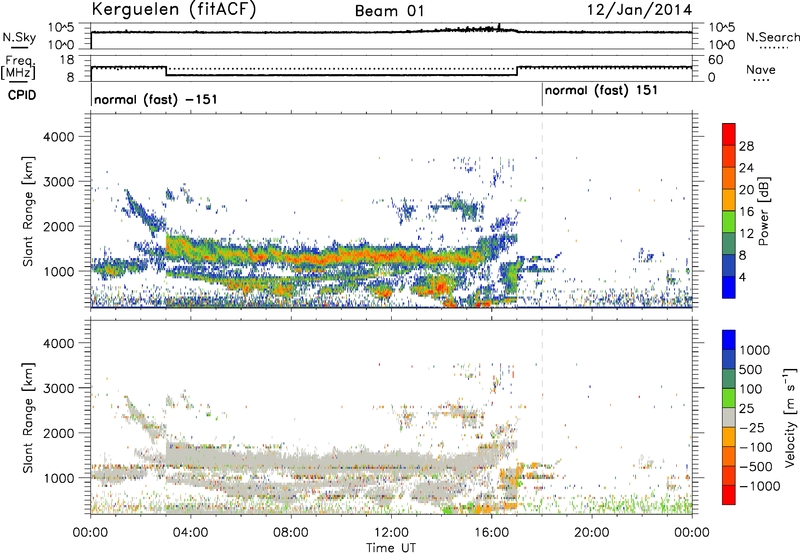Image resolution: width=800 pixels, height=554 pixels.
Task: Click the 'Power [dB]' color bar title
Action: pos(764,211)
